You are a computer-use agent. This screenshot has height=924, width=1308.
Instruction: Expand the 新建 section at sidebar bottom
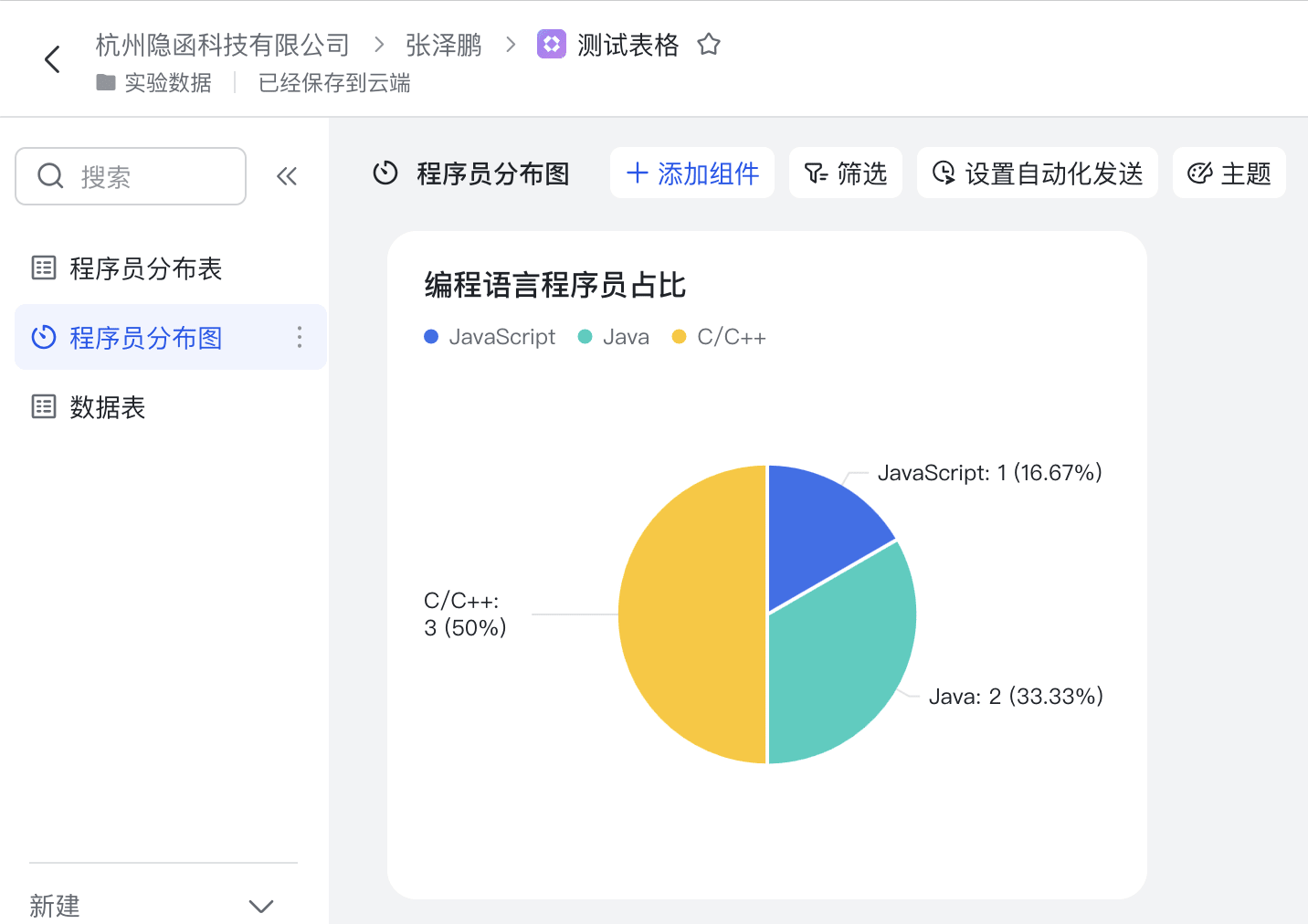pyautogui.click(x=260, y=906)
